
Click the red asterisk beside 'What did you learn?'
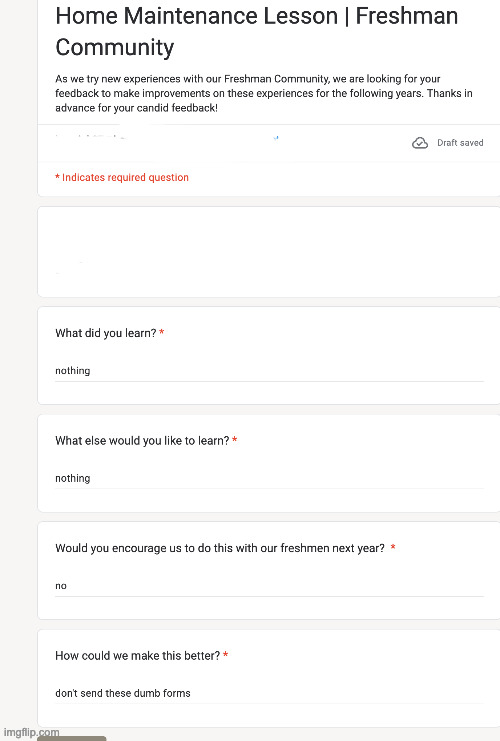(x=162, y=332)
